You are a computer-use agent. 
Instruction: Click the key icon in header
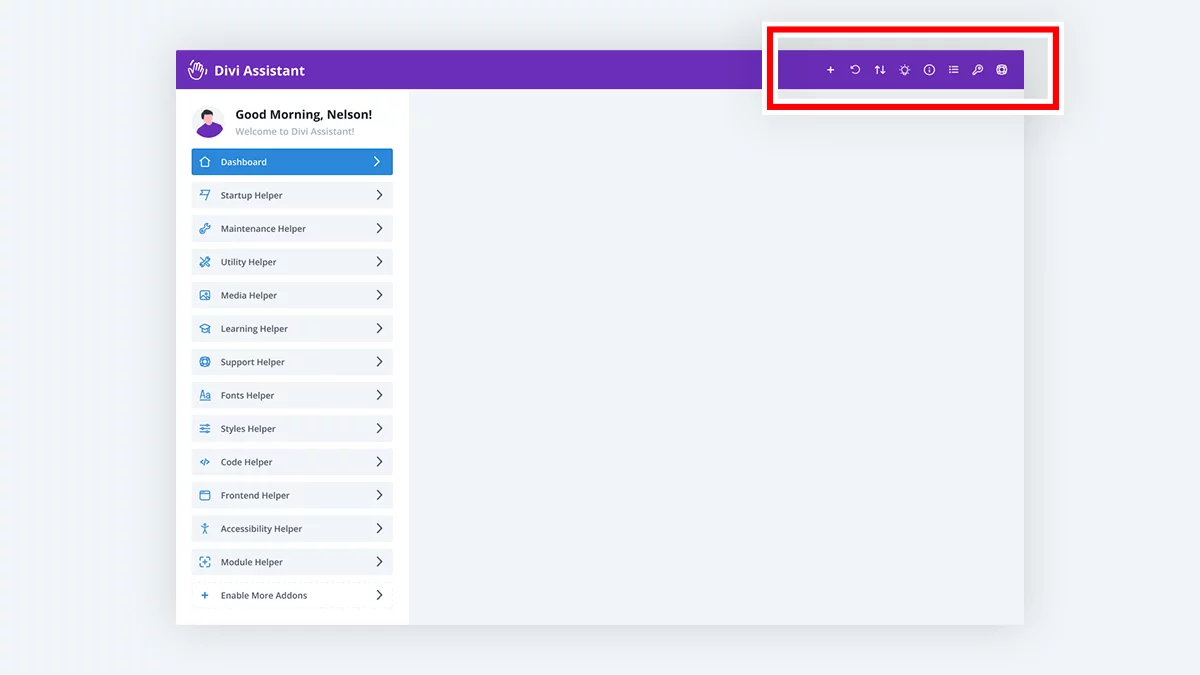(978, 70)
